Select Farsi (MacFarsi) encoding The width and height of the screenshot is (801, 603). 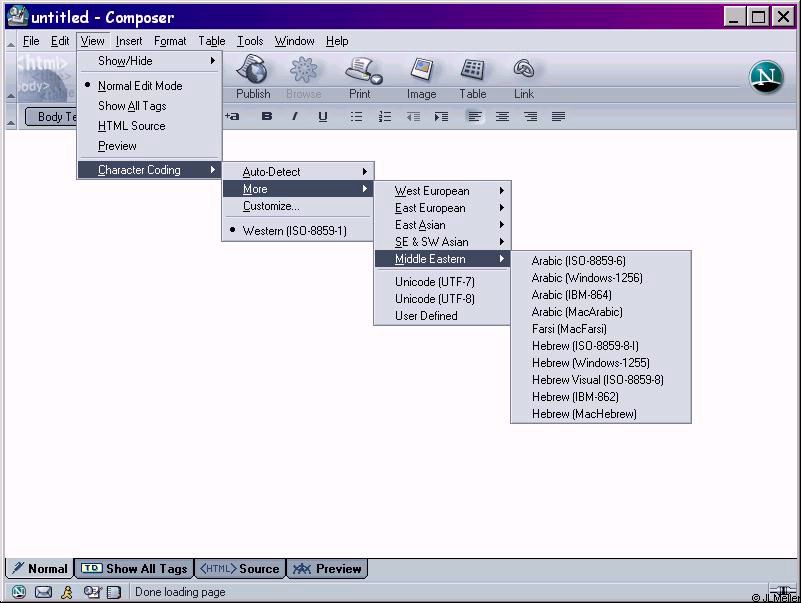(601, 329)
